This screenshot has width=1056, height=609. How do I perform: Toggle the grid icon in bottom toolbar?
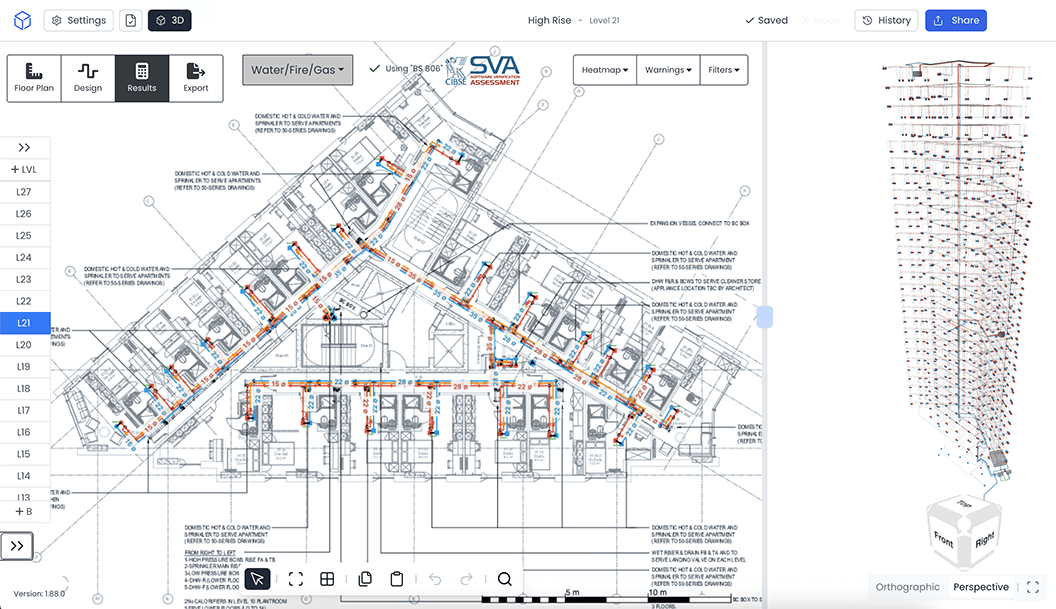(x=327, y=579)
